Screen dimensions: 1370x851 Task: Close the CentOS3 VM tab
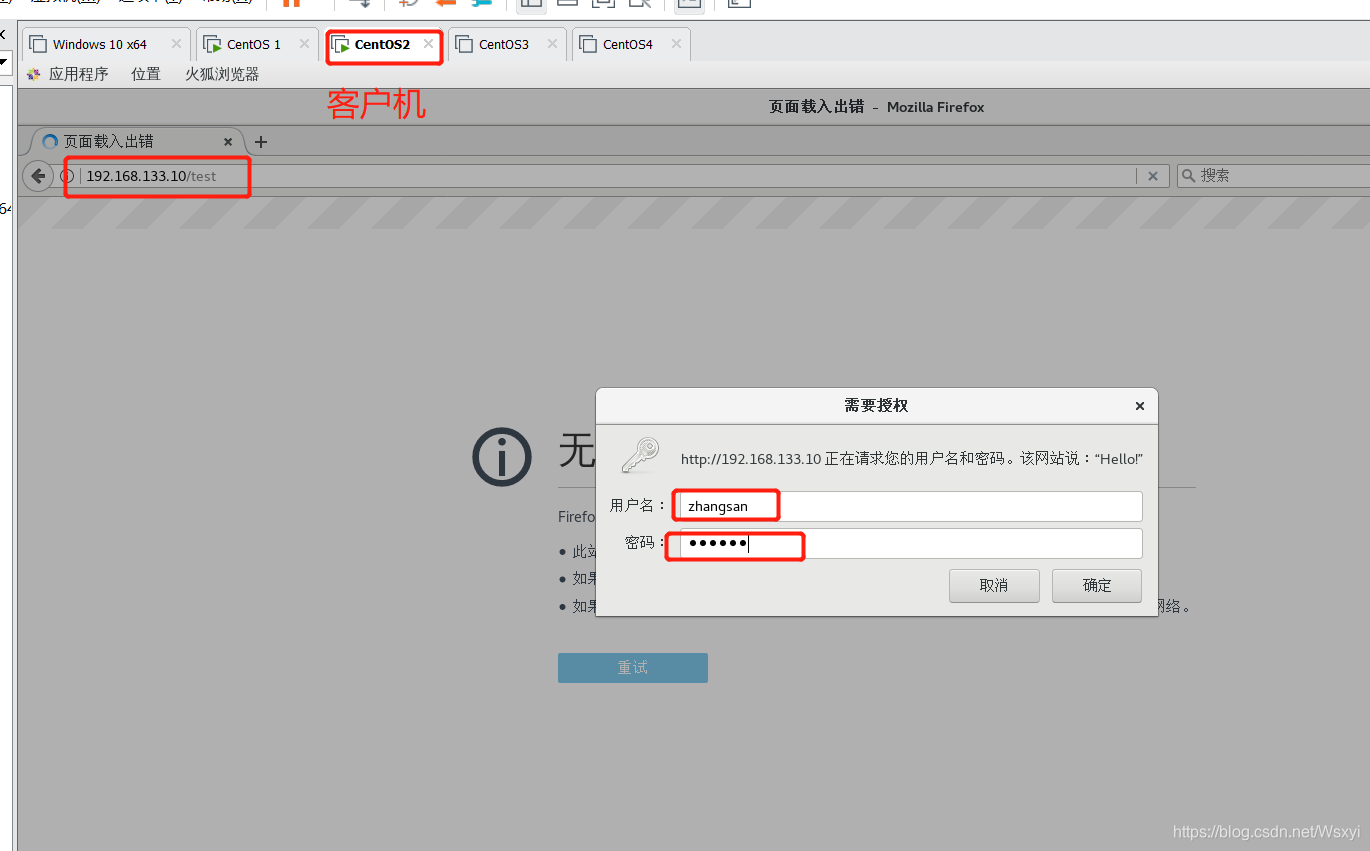point(553,44)
